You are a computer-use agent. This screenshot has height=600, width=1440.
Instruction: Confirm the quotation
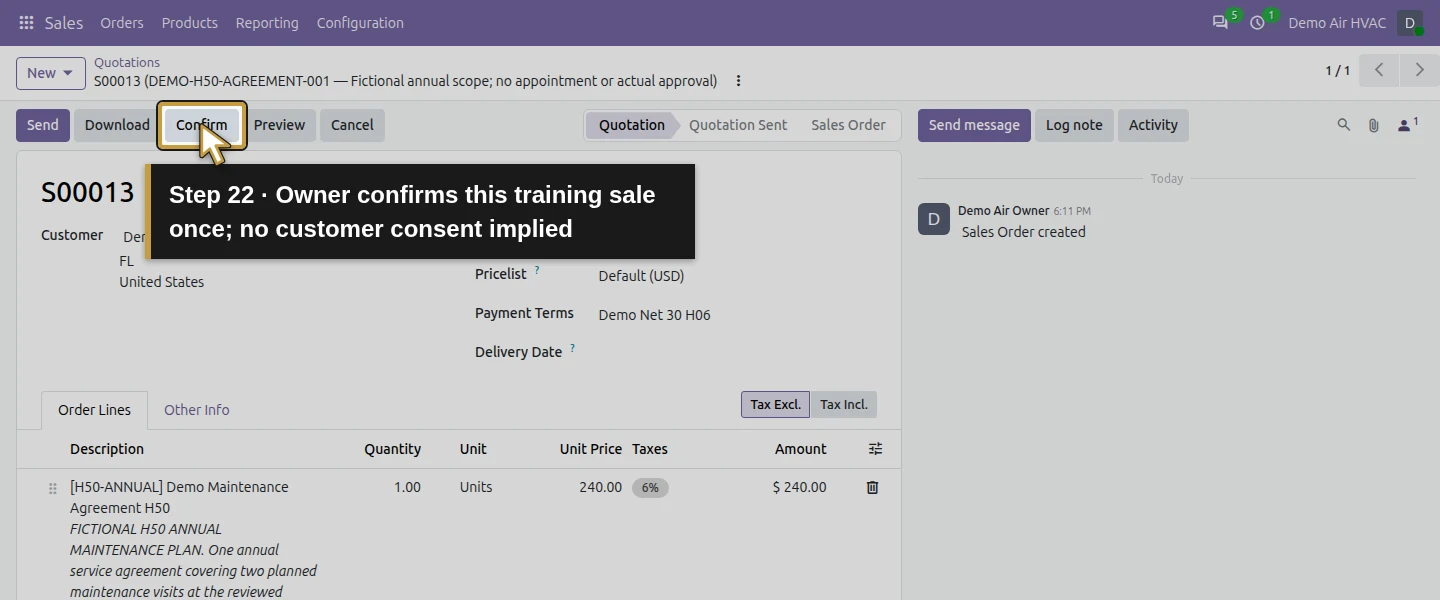[201, 125]
